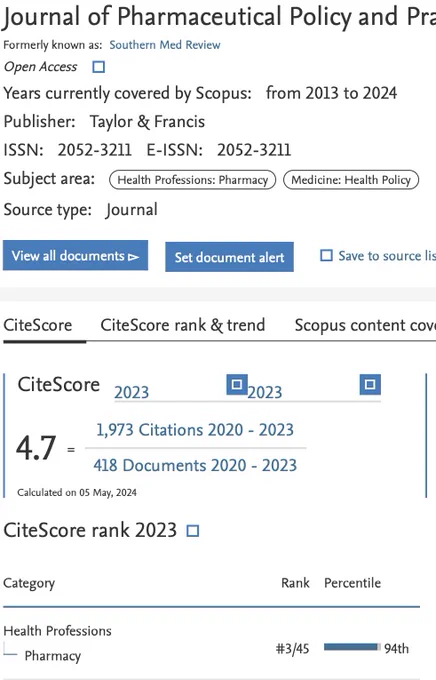Click Calculated on 05 May, 2024 text
This screenshot has width=436, height=680.
[x=77, y=493]
